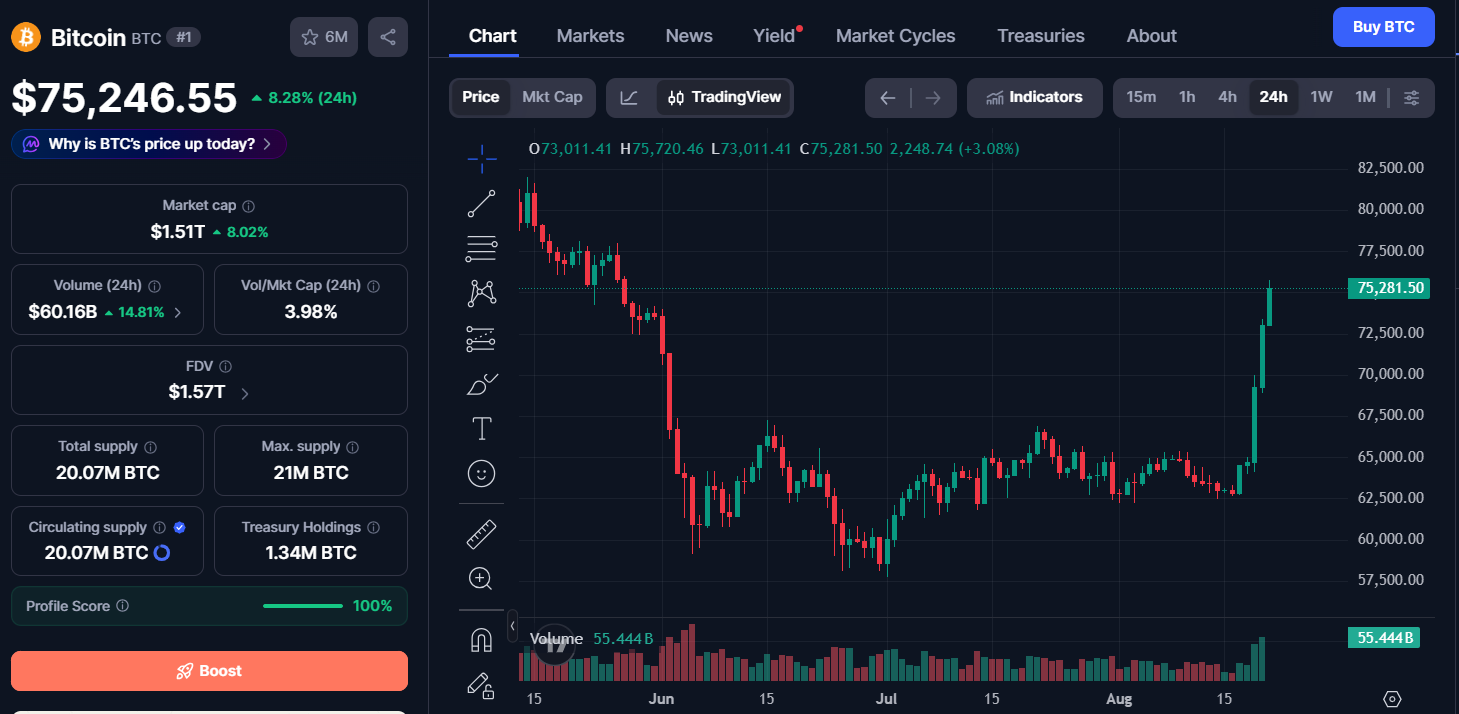Open the Market Cycles tab
Image resolution: width=1459 pixels, height=714 pixels.
tap(896, 36)
